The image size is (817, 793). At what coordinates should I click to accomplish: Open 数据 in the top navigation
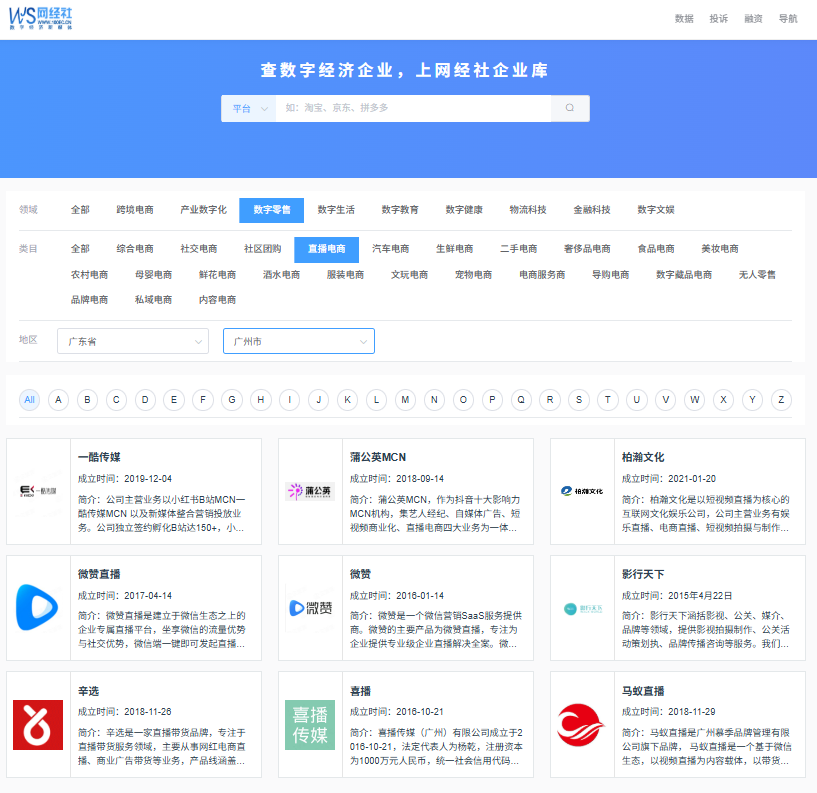pos(684,19)
